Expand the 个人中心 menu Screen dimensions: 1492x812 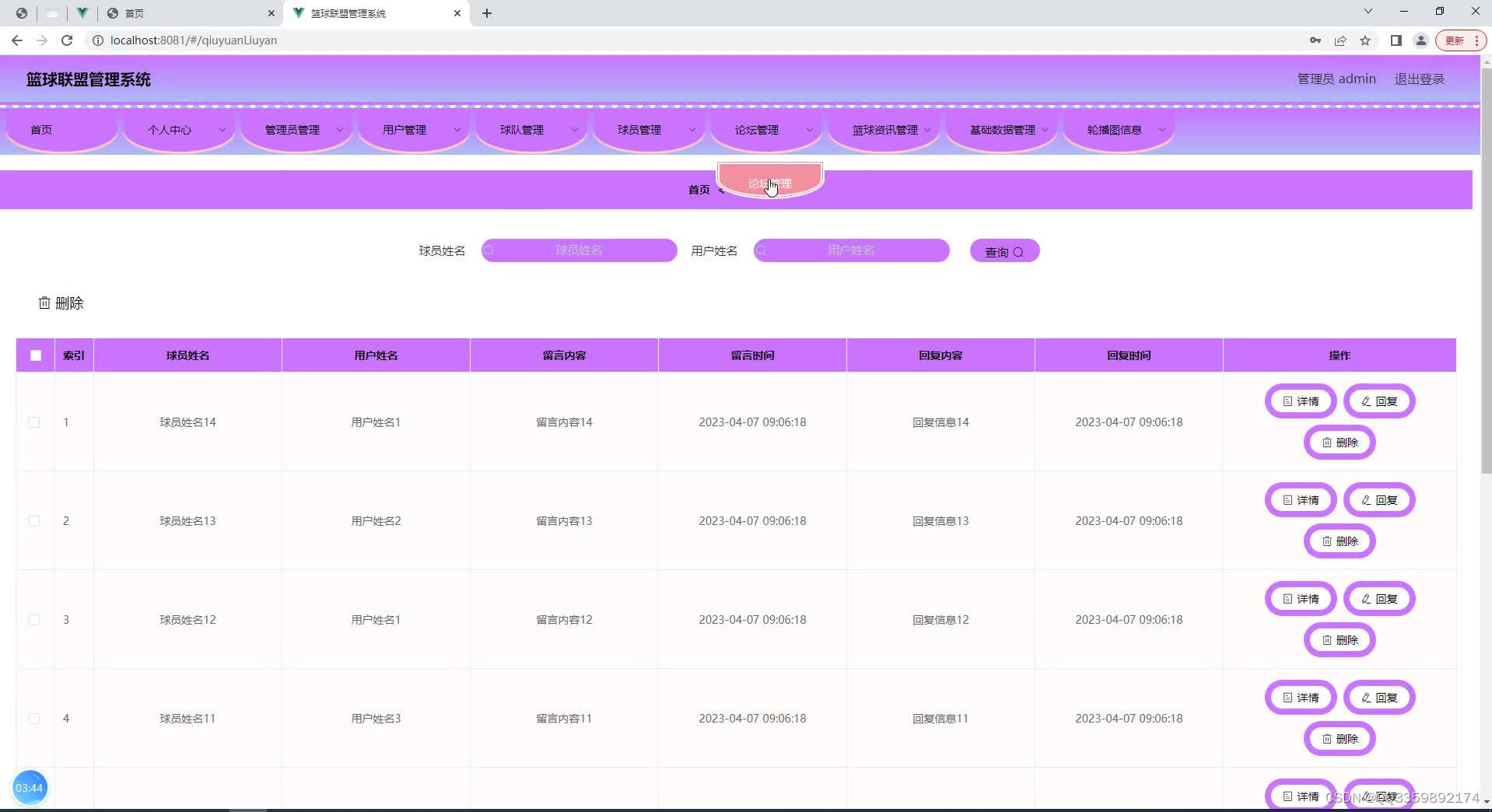click(x=180, y=130)
